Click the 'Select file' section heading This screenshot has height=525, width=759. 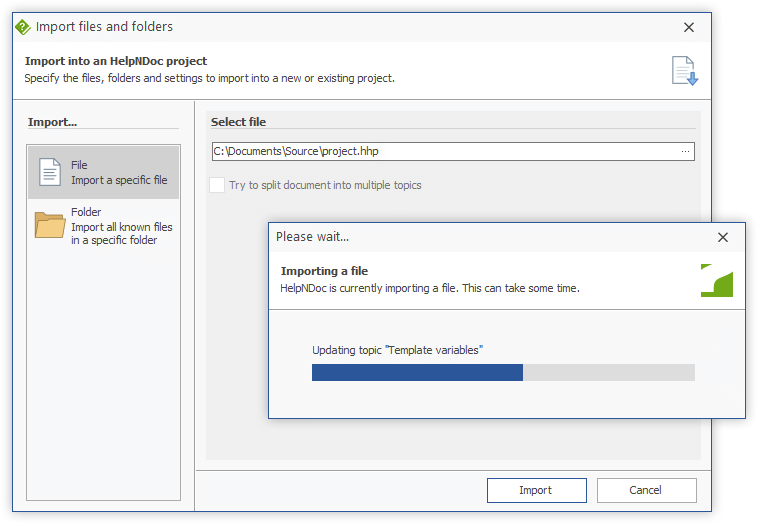click(238, 122)
